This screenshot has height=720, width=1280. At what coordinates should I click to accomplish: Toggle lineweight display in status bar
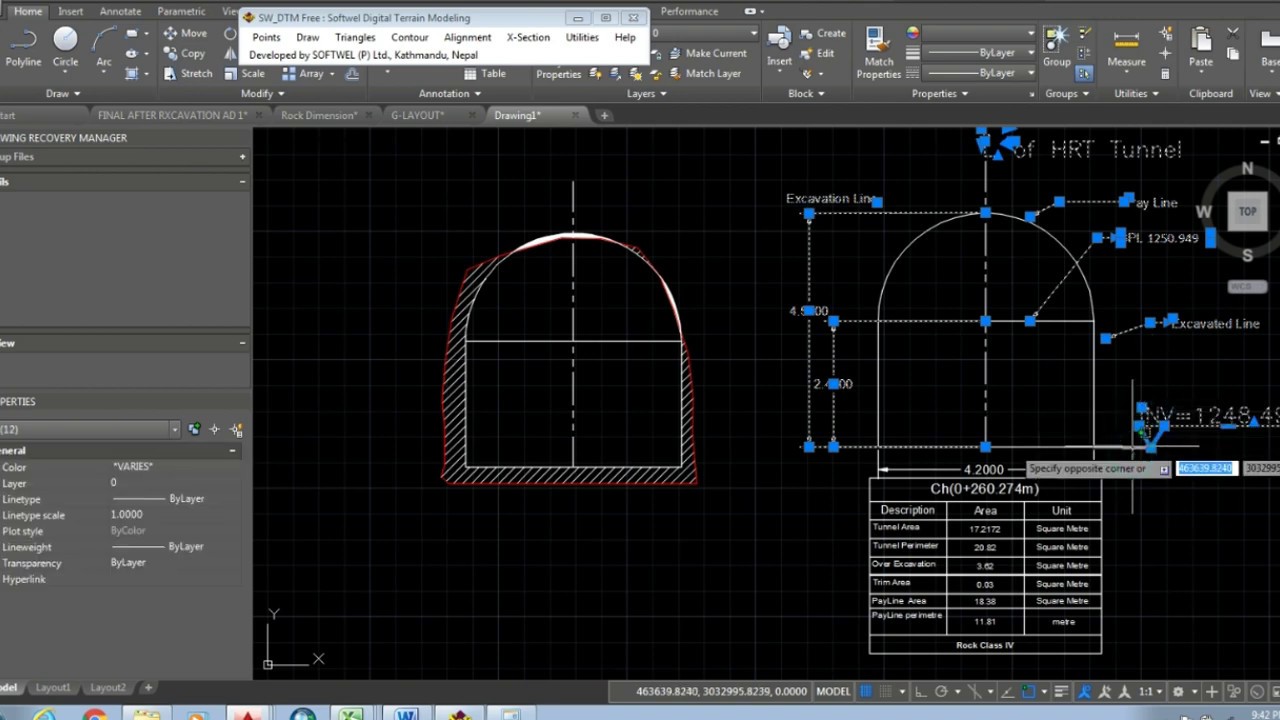click(x=1062, y=691)
